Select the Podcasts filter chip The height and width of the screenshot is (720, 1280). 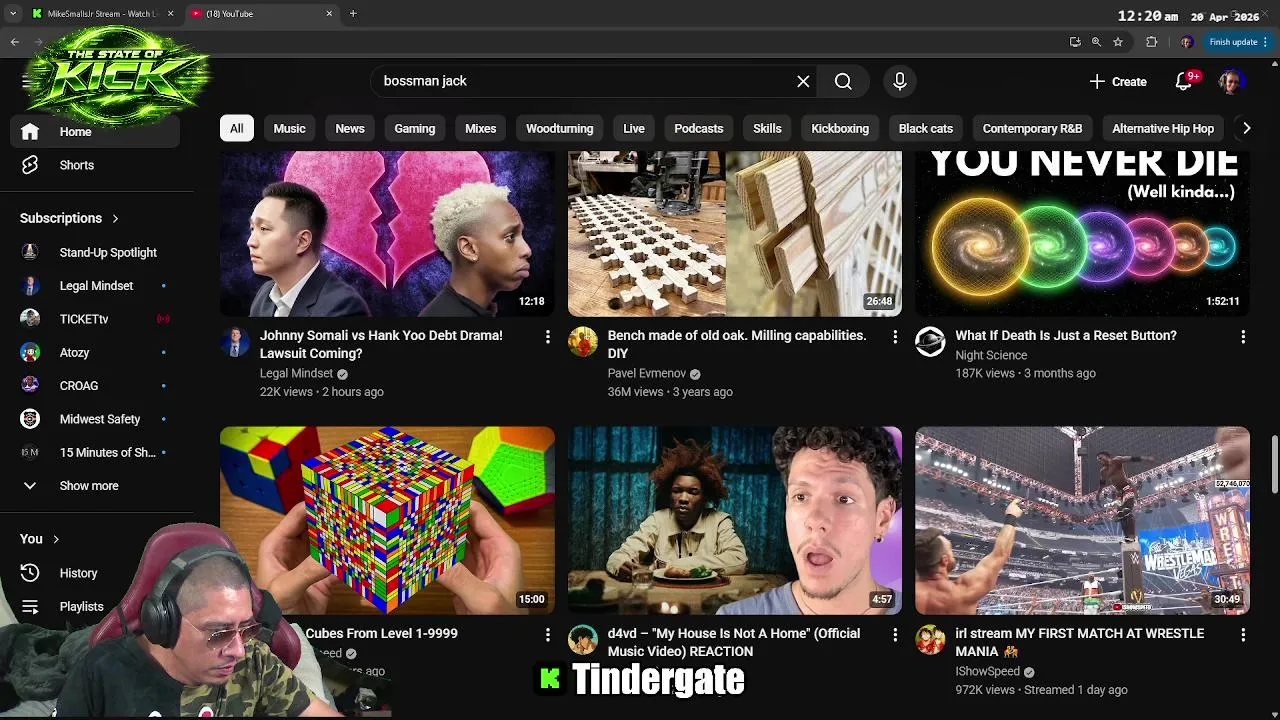pos(699,128)
